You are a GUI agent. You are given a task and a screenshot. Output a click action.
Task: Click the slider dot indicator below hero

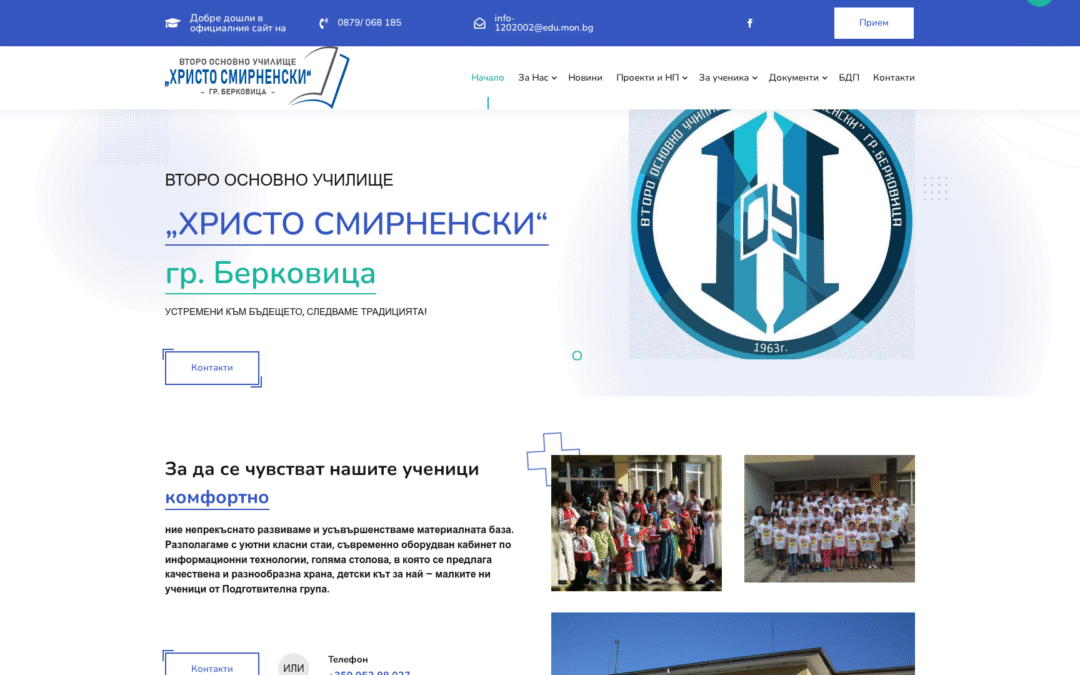[x=577, y=355]
